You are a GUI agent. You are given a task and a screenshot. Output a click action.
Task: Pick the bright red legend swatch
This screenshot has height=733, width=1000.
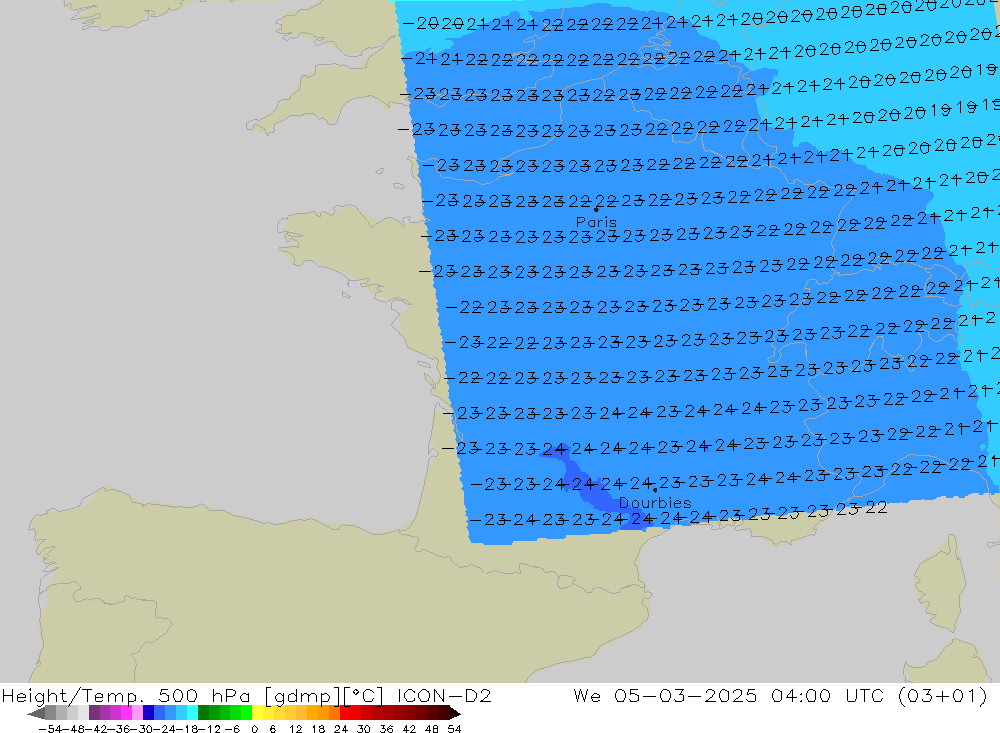click(345, 713)
